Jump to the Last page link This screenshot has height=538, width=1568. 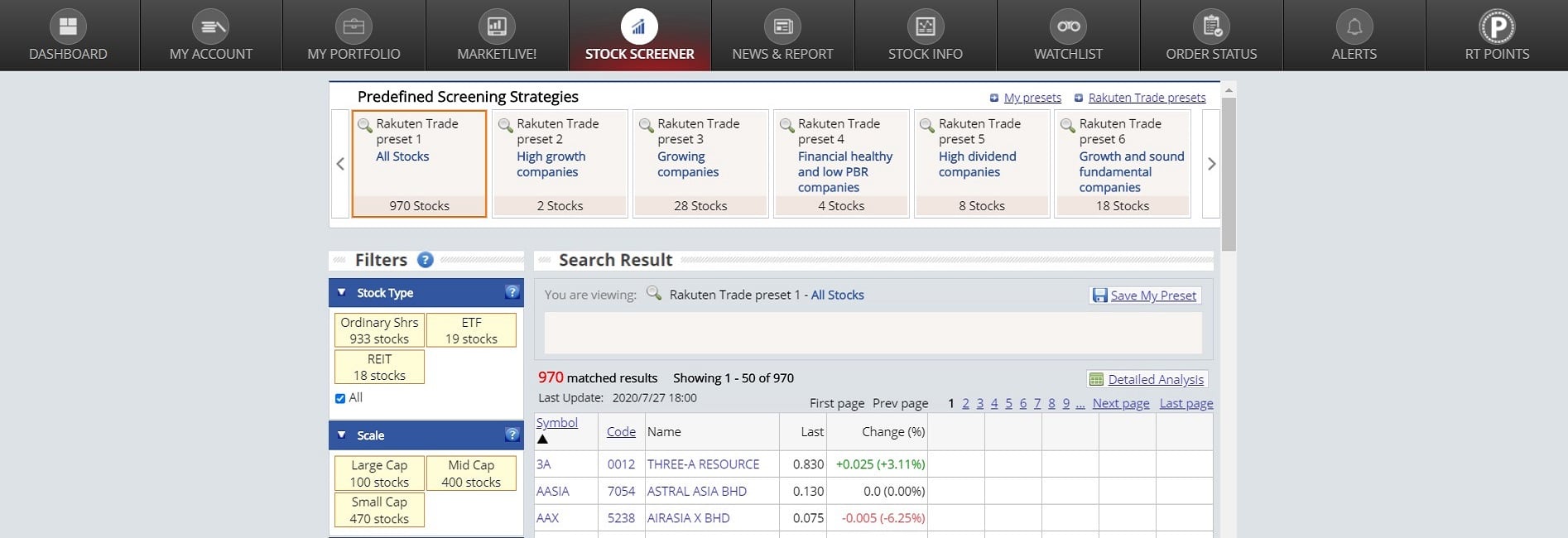click(1186, 403)
